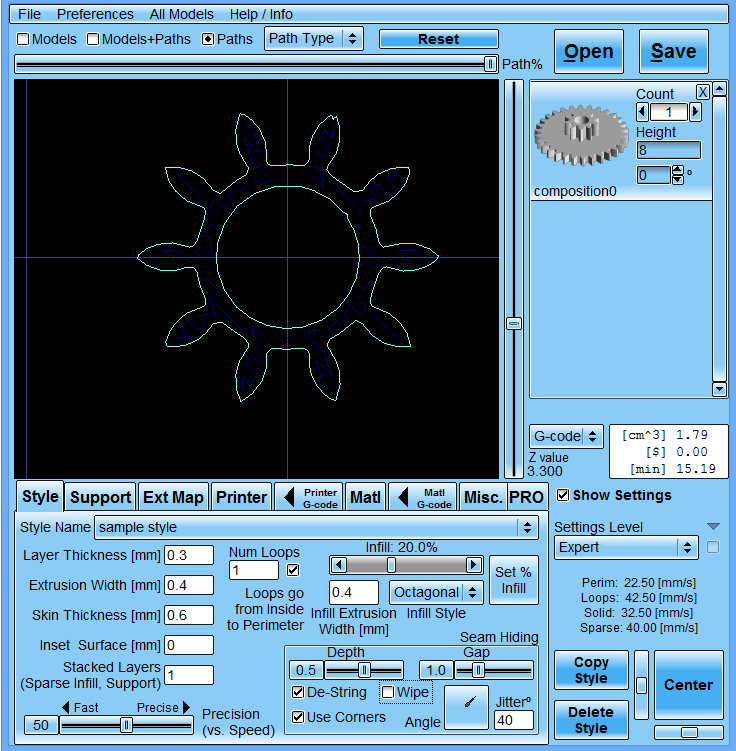Click the Fast precision arrow
Viewport: 736px width, 751px height.
(x=66, y=708)
